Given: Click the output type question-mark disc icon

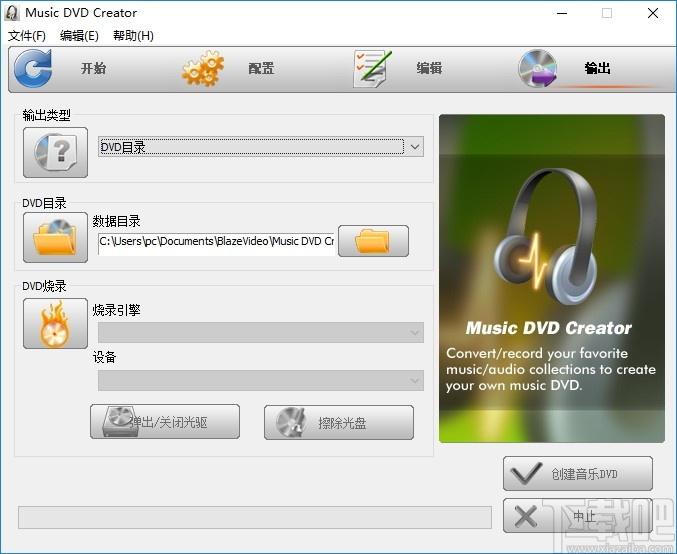Looking at the screenshot, I should point(55,152).
